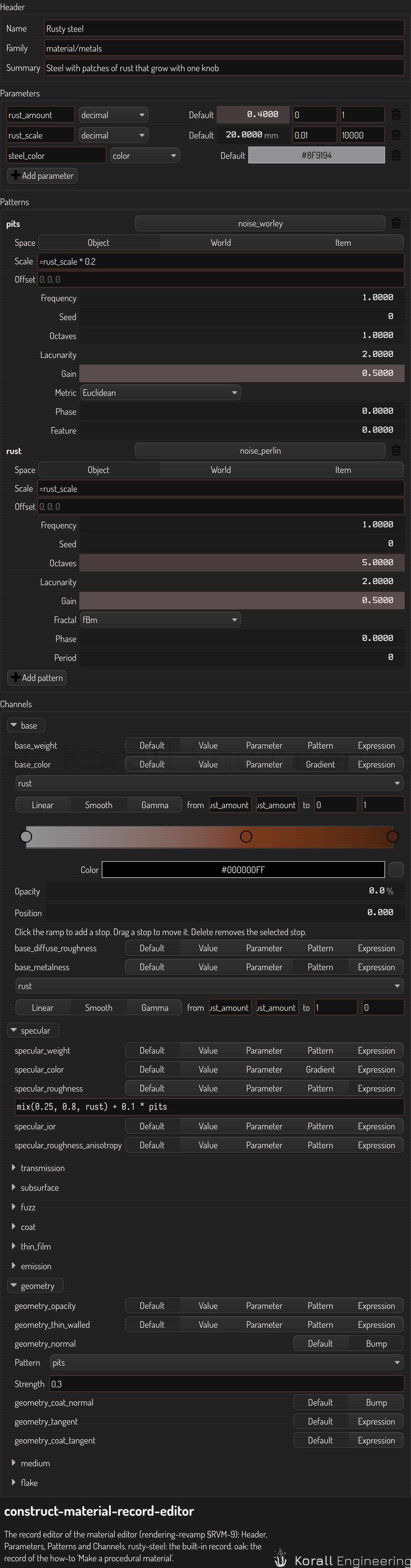Click the Summary field in the Header

224,68
